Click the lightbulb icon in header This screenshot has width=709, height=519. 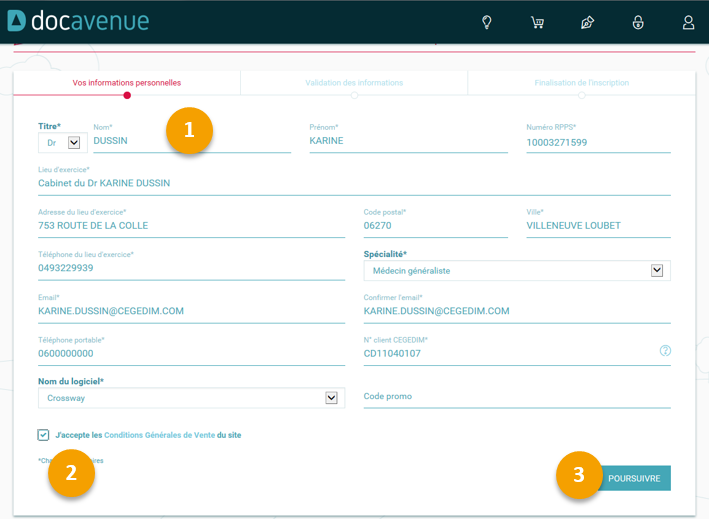[487, 22]
